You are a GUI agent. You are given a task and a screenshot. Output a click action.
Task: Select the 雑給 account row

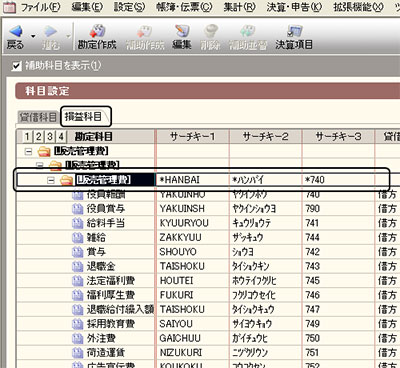(208, 238)
